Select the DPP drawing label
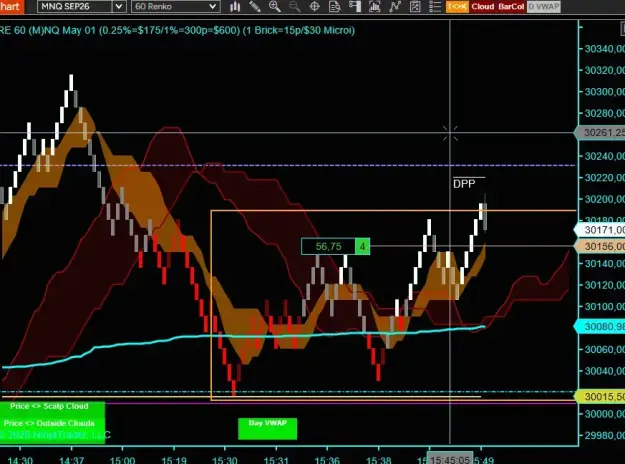The height and width of the screenshot is (464, 625). coord(464,184)
